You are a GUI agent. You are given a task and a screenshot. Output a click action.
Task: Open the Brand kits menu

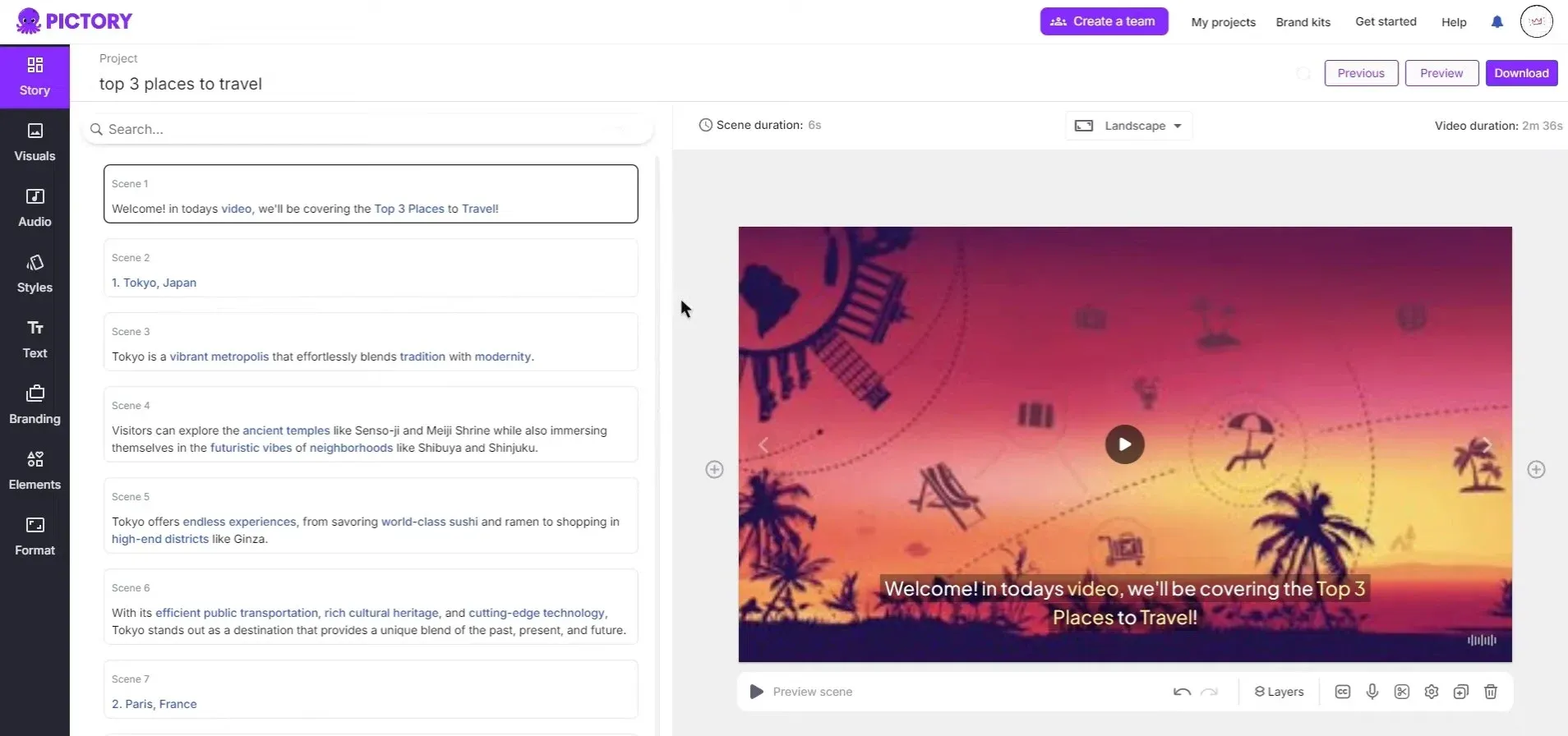pos(1303,22)
